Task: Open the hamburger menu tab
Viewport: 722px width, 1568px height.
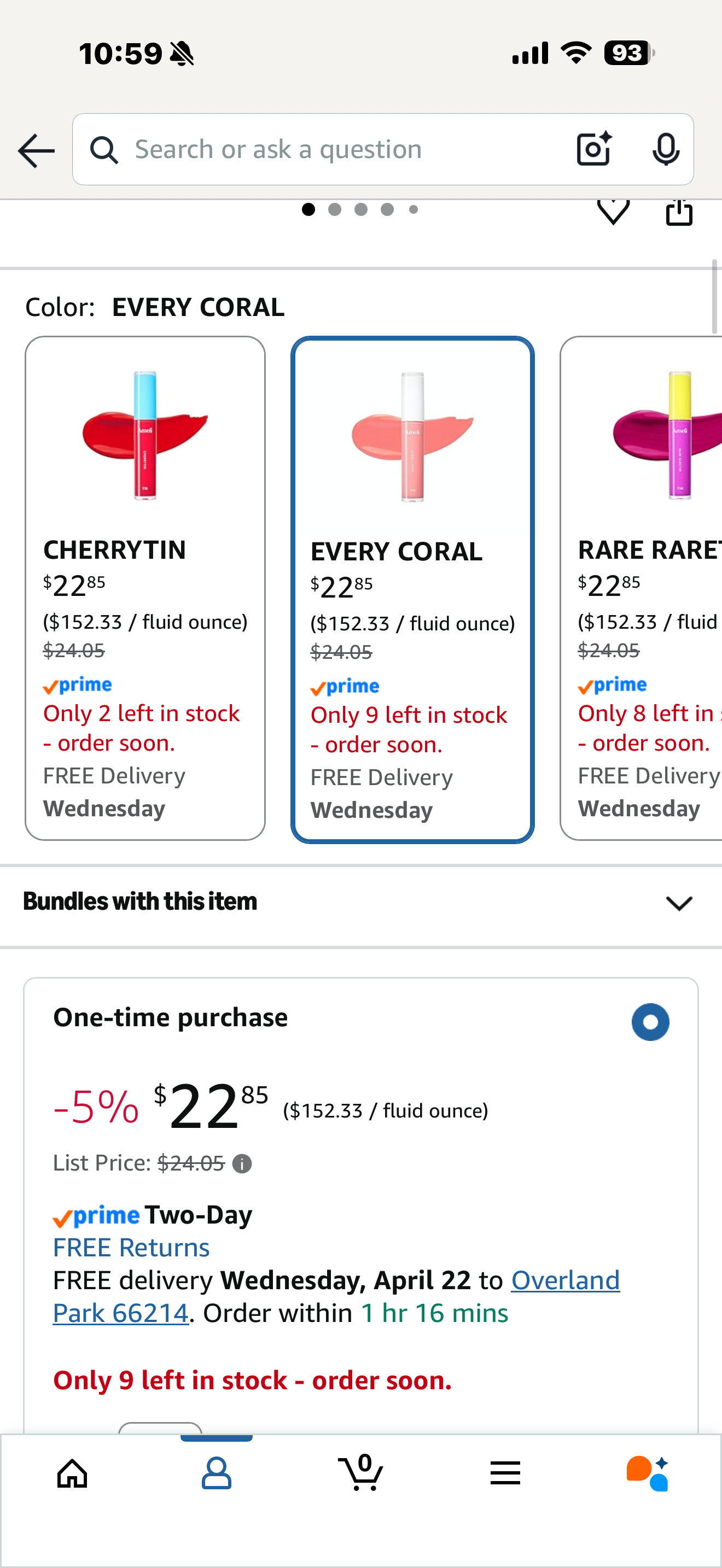Action: 505,1473
